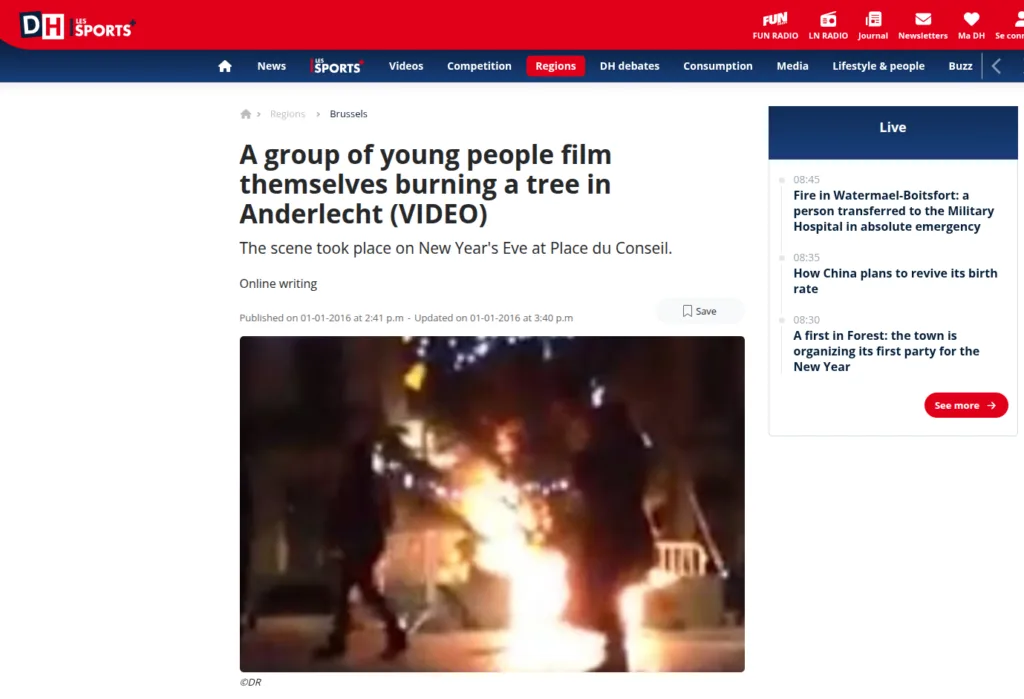Open the Videos menu item
This screenshot has height=699, width=1024.
pyautogui.click(x=406, y=66)
